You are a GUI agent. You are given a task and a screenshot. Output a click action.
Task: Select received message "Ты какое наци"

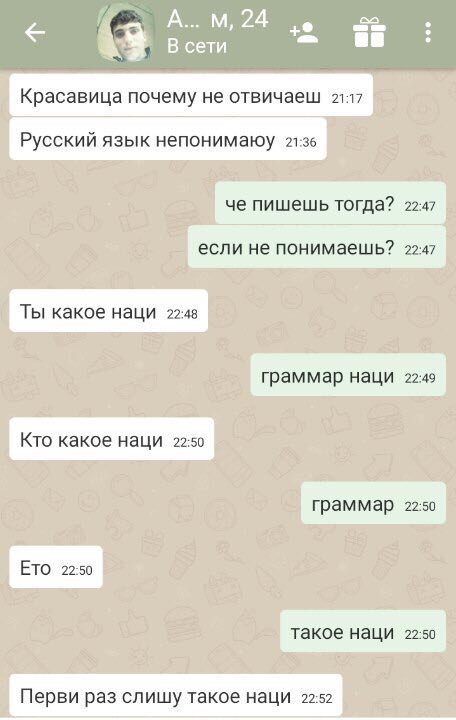click(109, 312)
